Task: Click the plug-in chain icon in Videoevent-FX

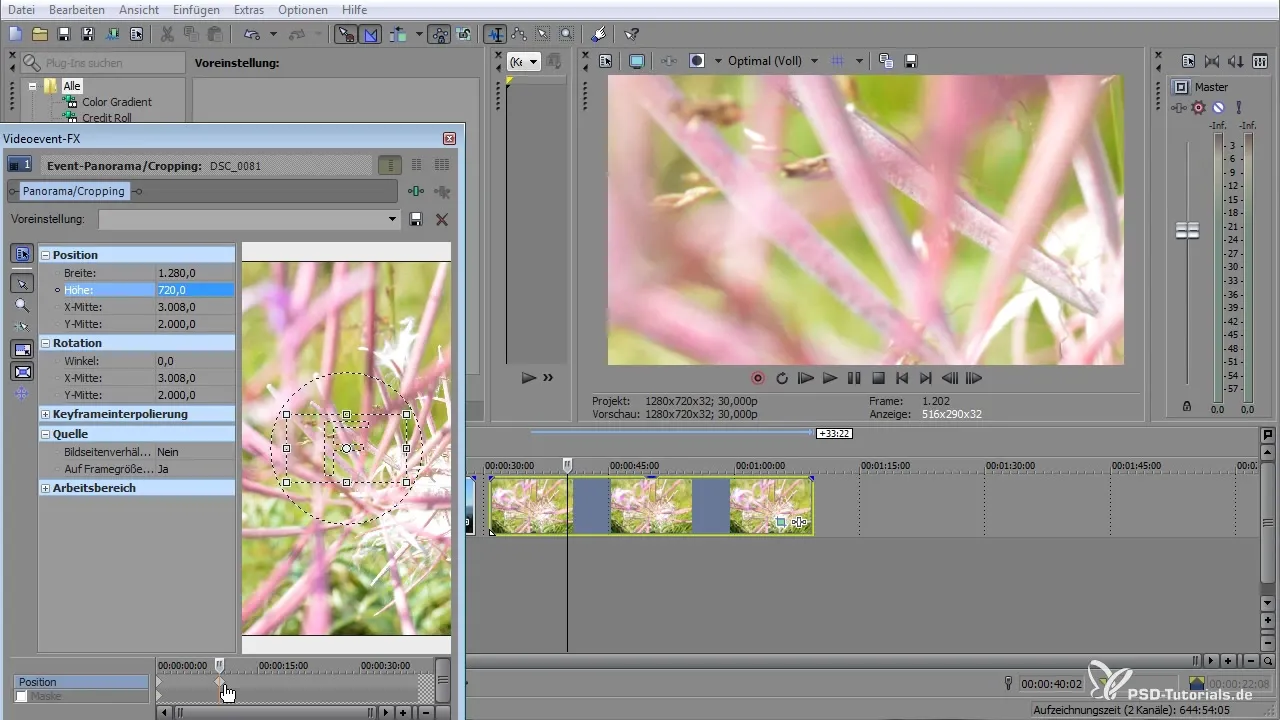Action: coord(416,191)
